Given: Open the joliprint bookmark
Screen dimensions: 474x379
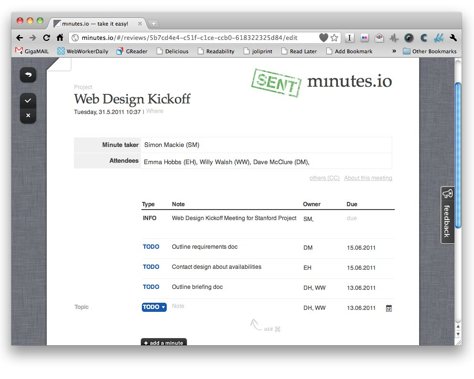Looking at the screenshot, I should tap(258, 51).
